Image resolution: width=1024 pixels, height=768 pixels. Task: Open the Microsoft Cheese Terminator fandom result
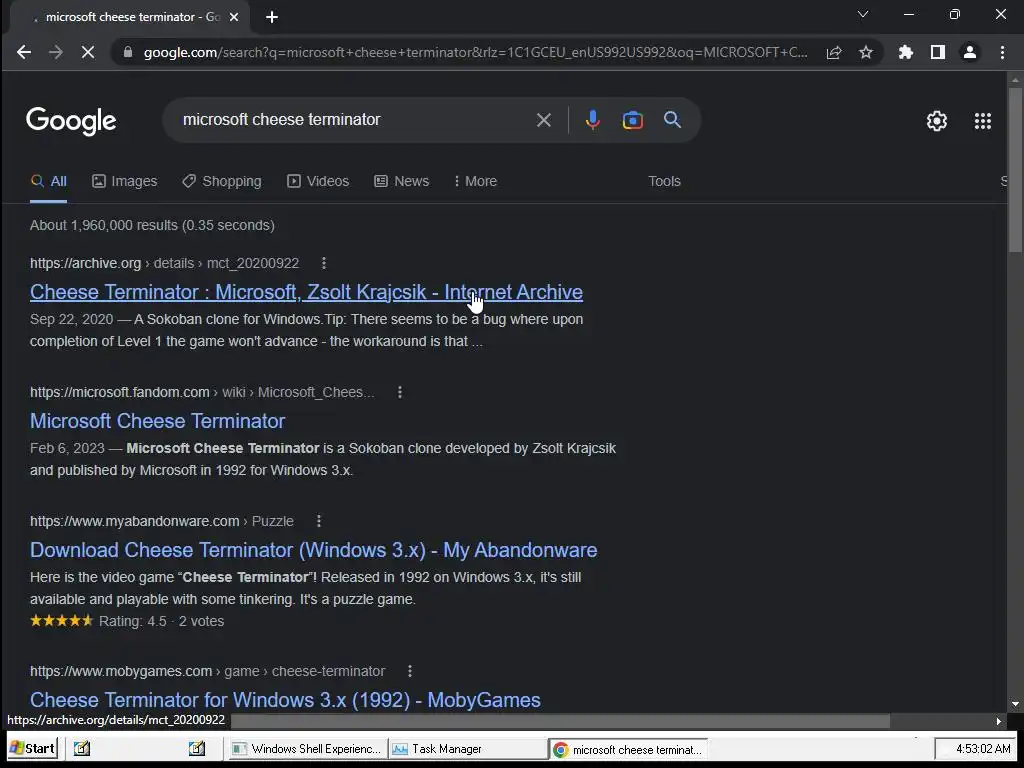[157, 421]
